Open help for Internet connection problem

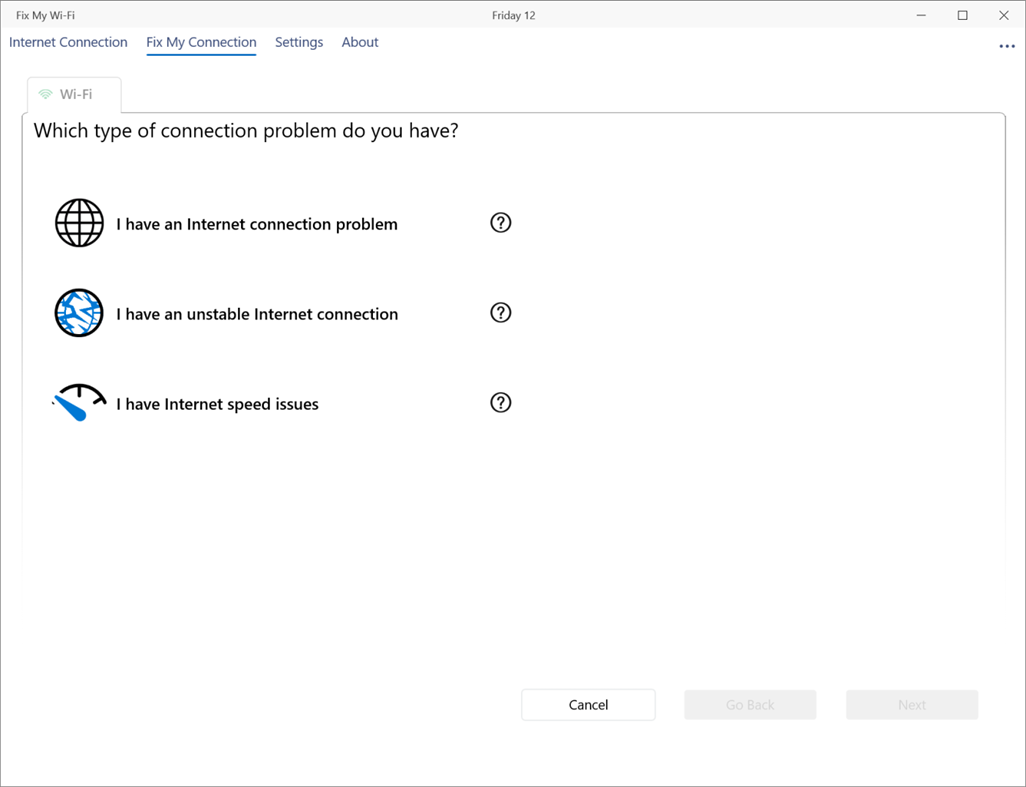coord(501,223)
